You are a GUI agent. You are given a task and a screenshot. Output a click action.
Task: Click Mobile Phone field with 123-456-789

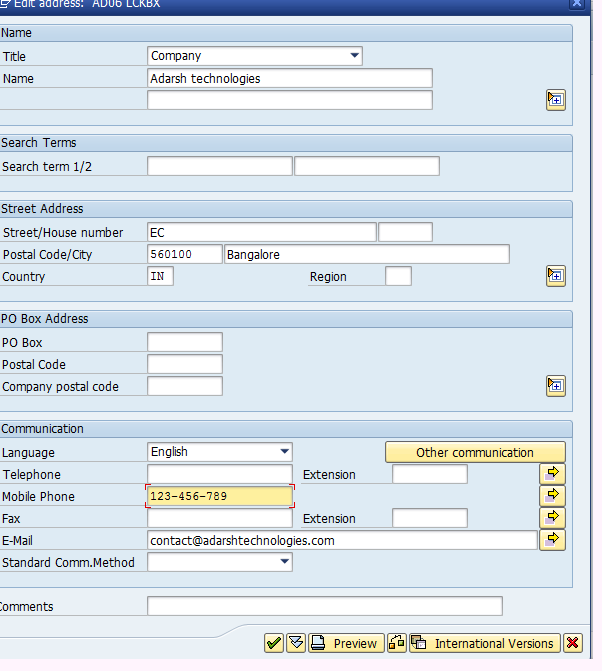219,496
